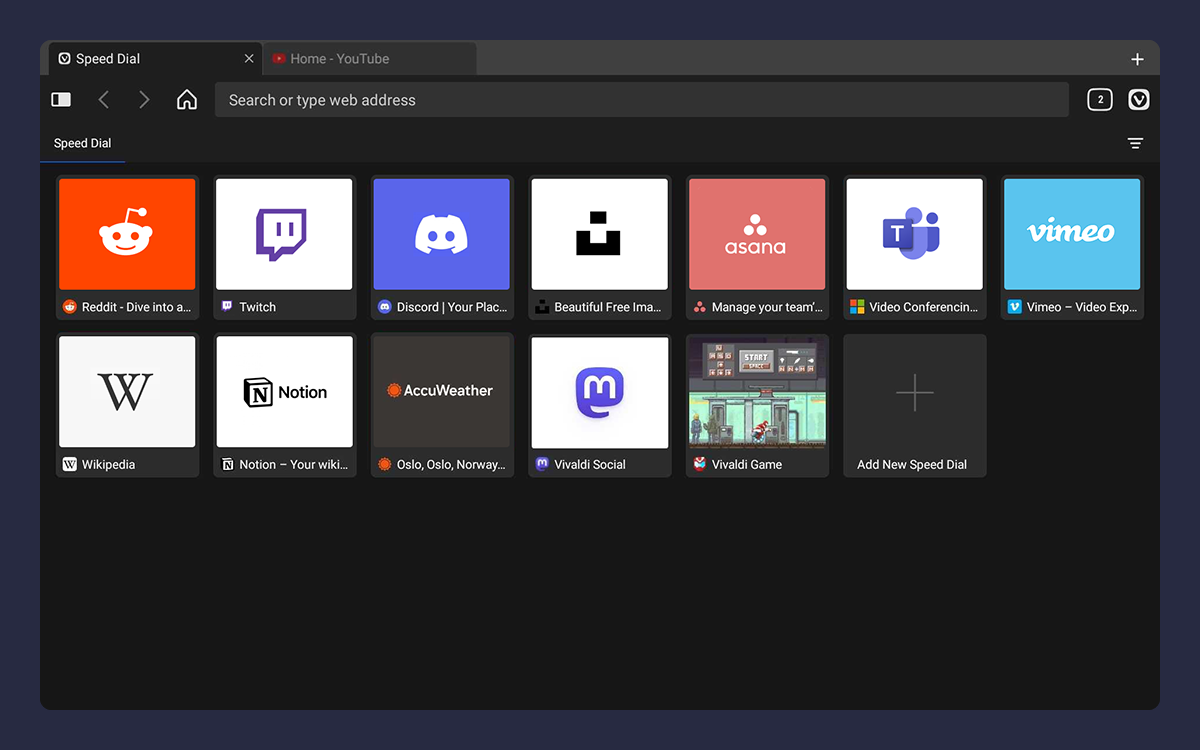This screenshot has height=750, width=1200.
Task: Open the Discord speed dial thumbnail
Action: point(442,234)
